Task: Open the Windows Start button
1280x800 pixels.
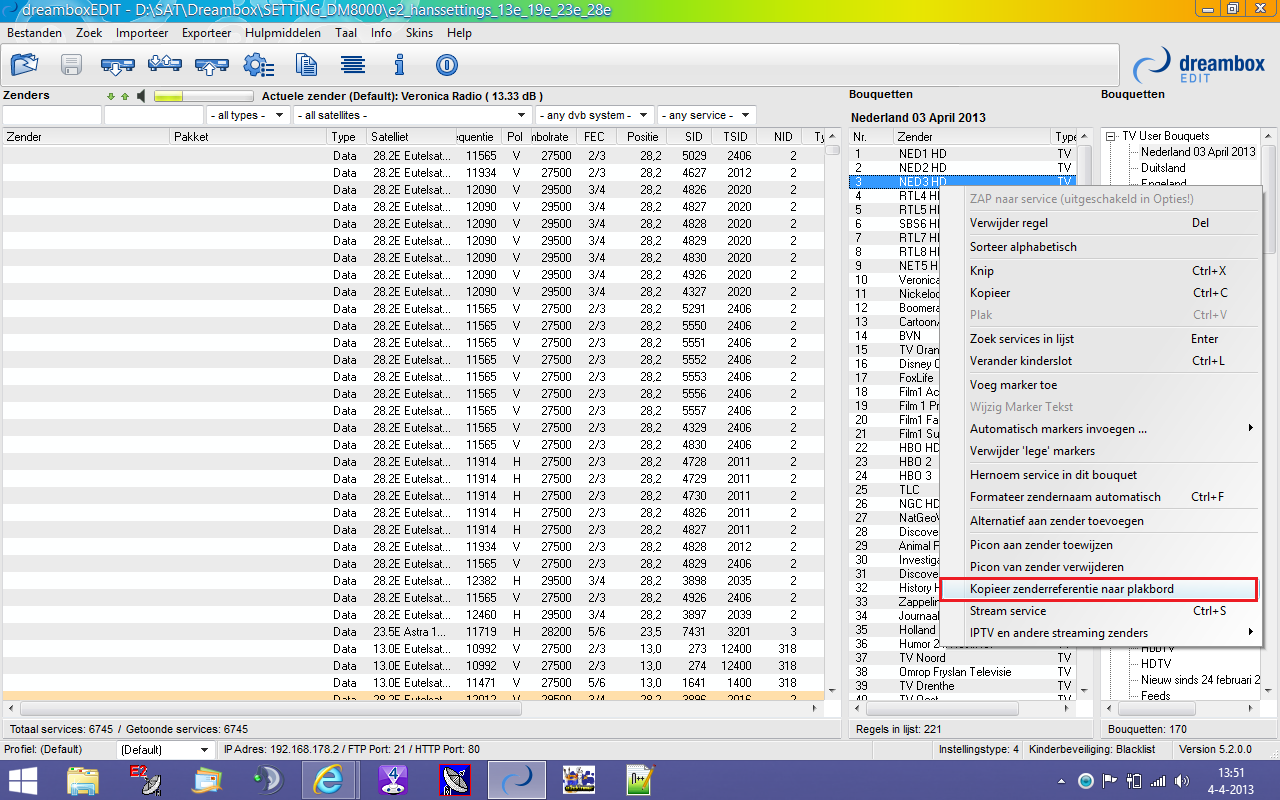Action: [22, 779]
